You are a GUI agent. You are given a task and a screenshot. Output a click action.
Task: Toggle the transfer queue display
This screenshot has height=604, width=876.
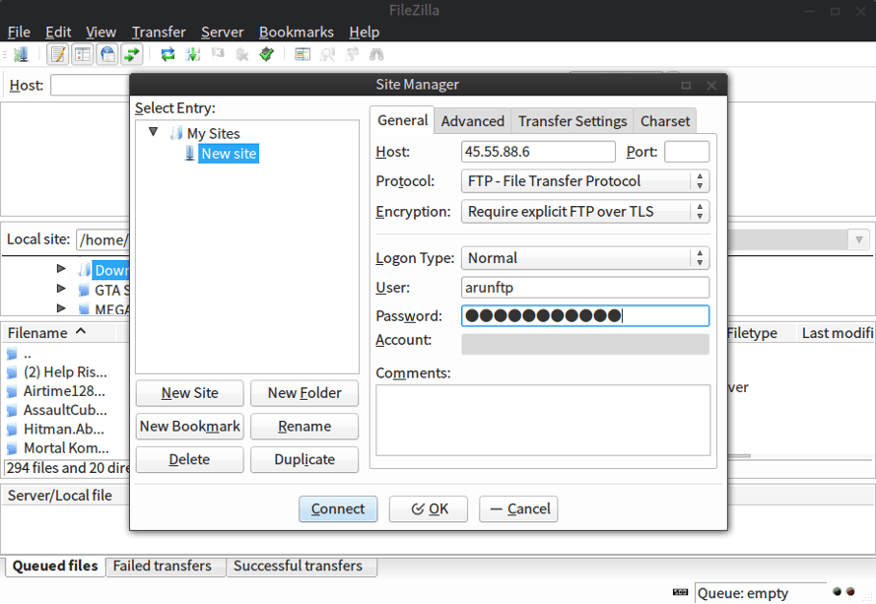pyautogui.click(x=132, y=54)
